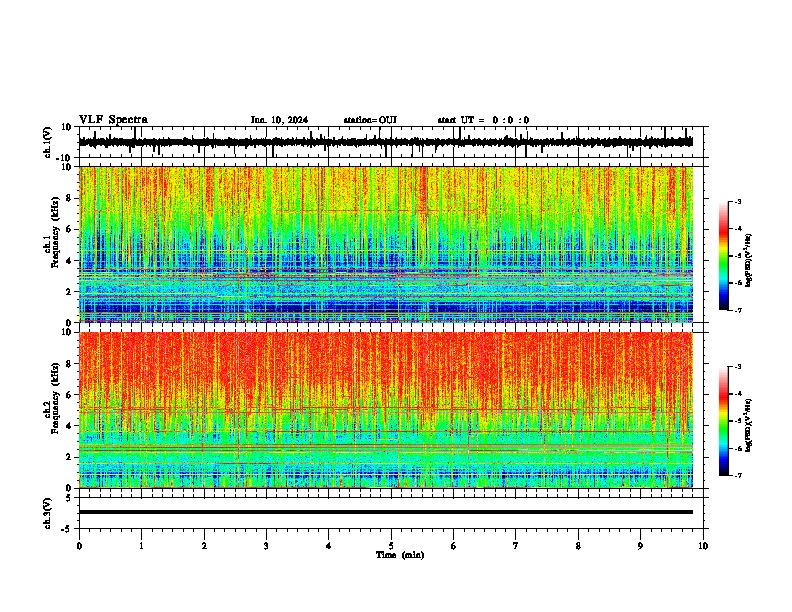
Task: Click the "VLF Spectra" title text
Action: coord(113,120)
